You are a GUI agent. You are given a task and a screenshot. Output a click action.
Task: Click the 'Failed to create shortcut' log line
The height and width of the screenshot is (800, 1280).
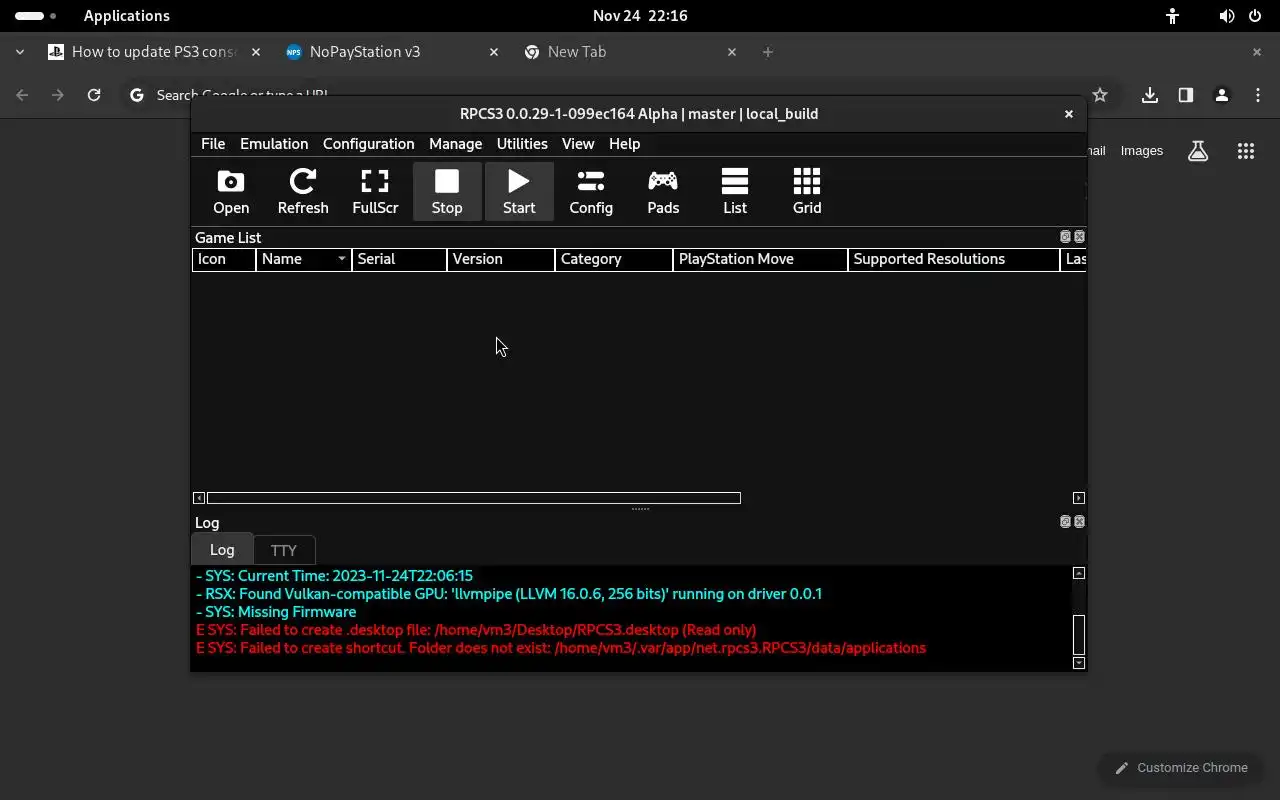click(x=561, y=648)
